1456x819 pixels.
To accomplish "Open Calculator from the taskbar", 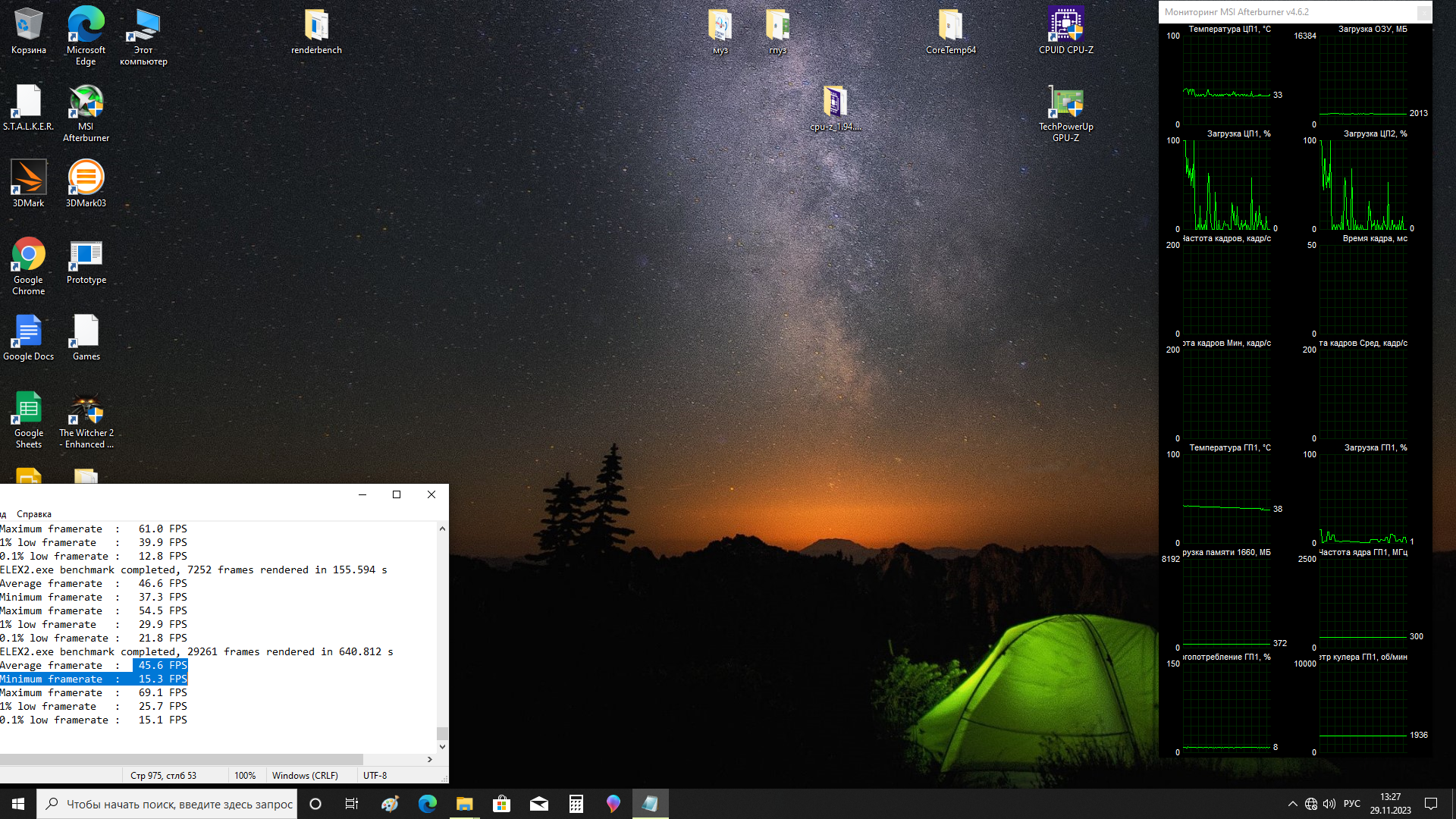I will point(576,804).
